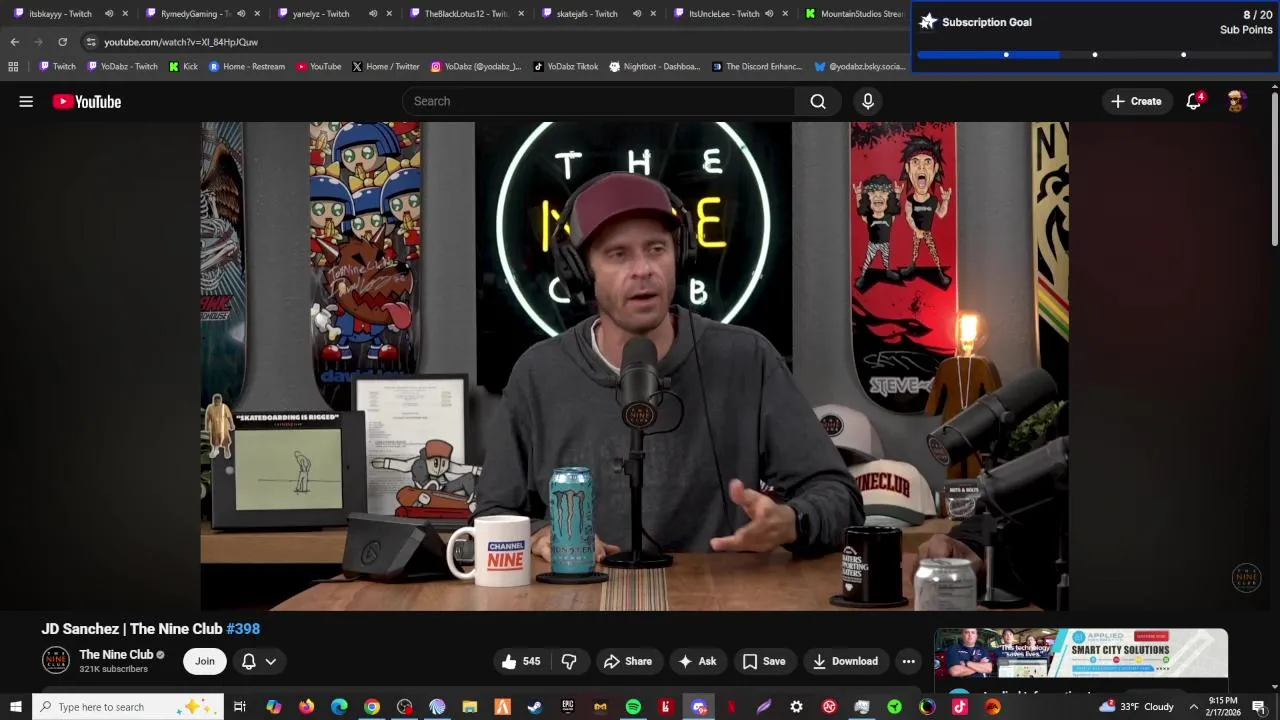The image size is (1280, 720).
Task: Switch to the MountainStudios Kick tab
Action: pos(855,14)
